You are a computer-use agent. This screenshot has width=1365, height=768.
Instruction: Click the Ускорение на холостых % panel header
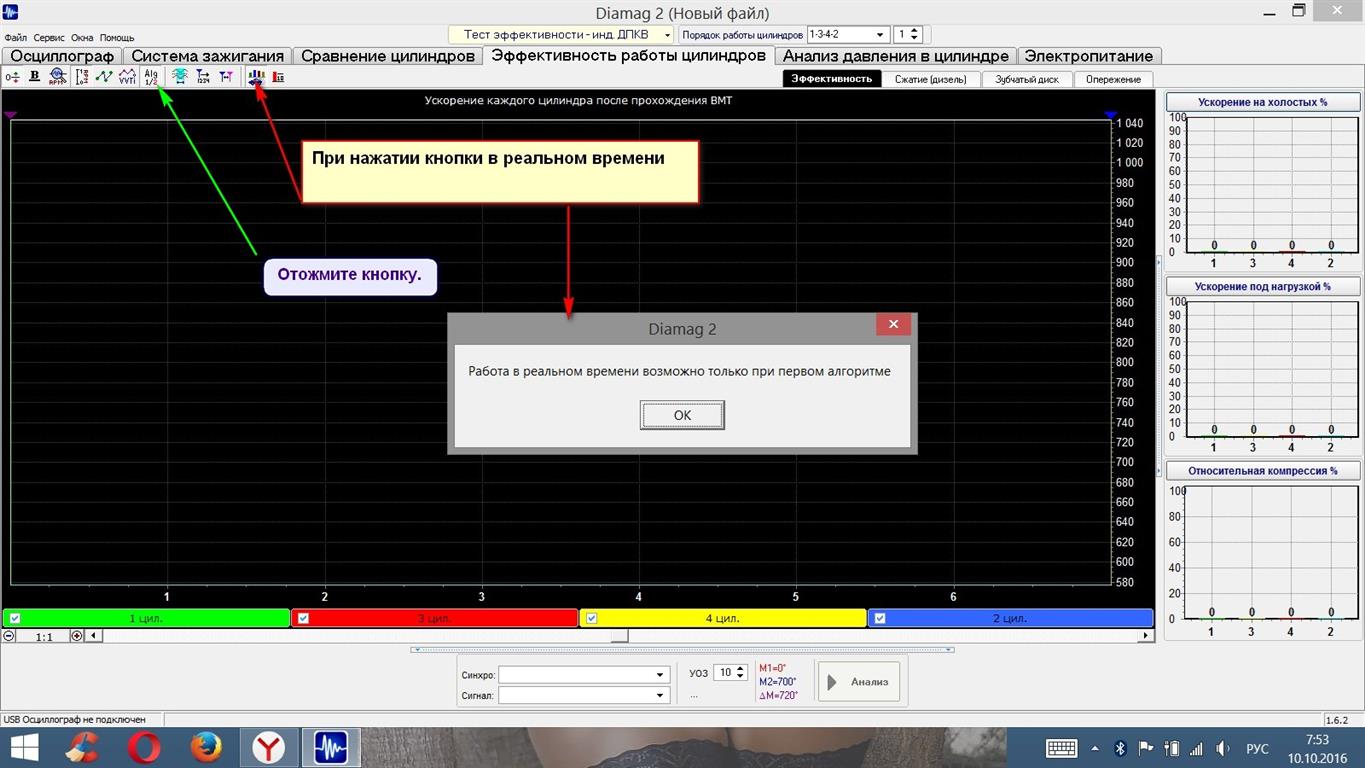pos(1262,102)
